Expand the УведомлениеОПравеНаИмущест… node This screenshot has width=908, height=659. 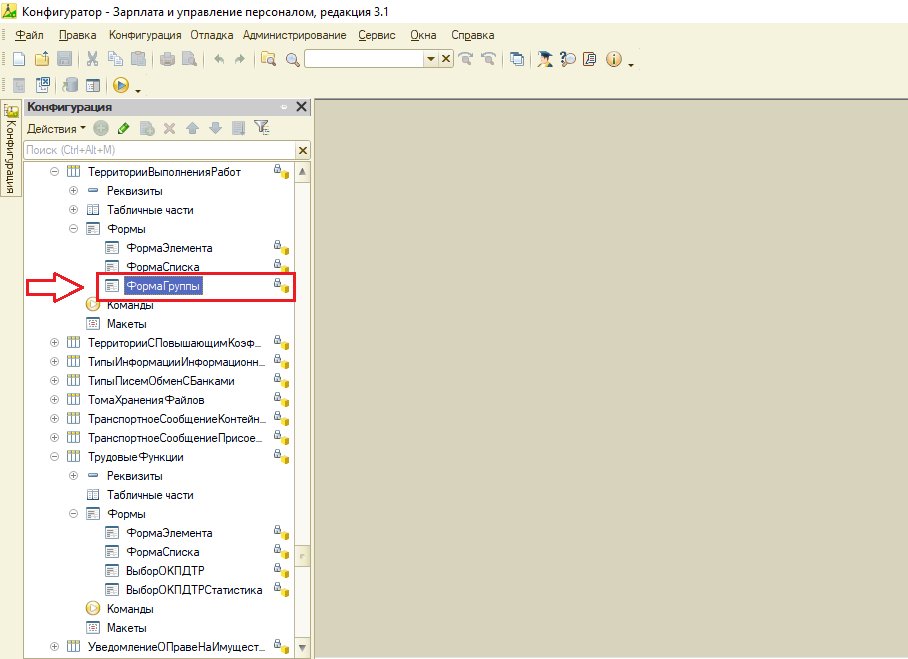point(54,646)
